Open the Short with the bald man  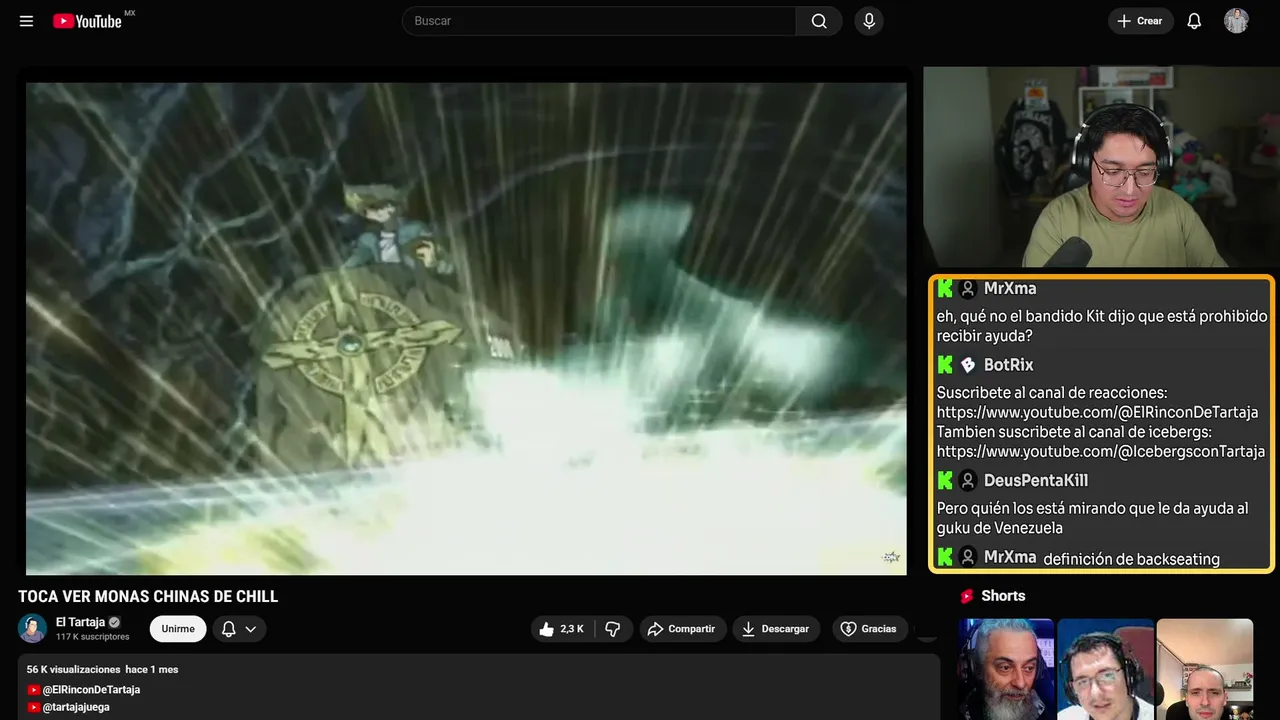click(x=1205, y=669)
